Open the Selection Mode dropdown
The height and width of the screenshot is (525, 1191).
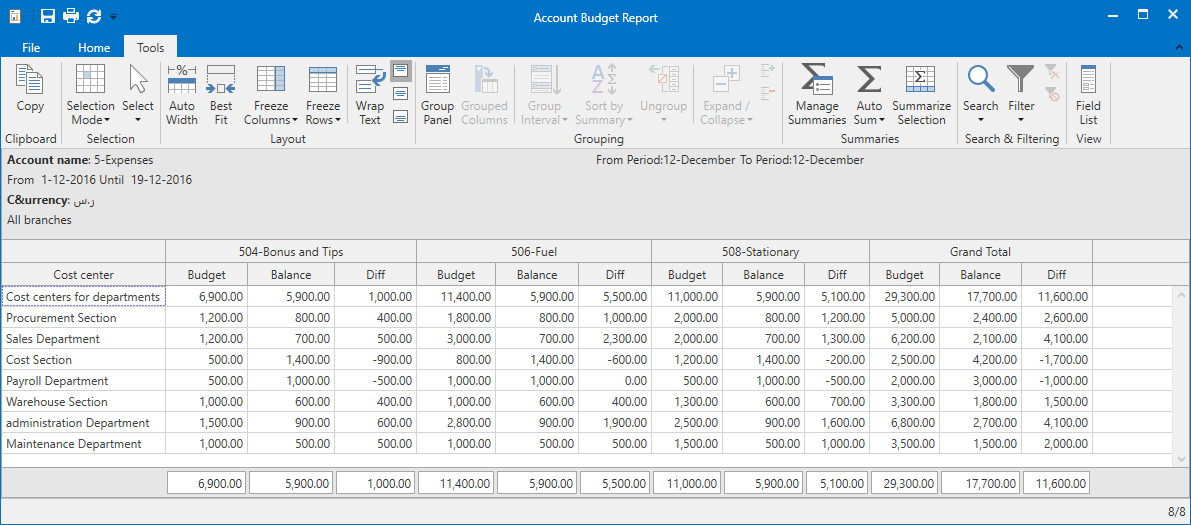90,95
